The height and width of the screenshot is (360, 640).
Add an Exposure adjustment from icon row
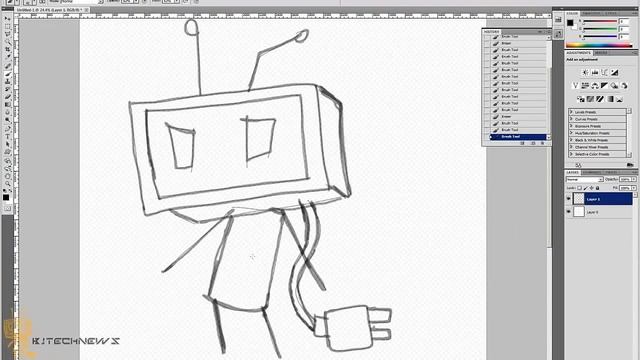pos(614,73)
